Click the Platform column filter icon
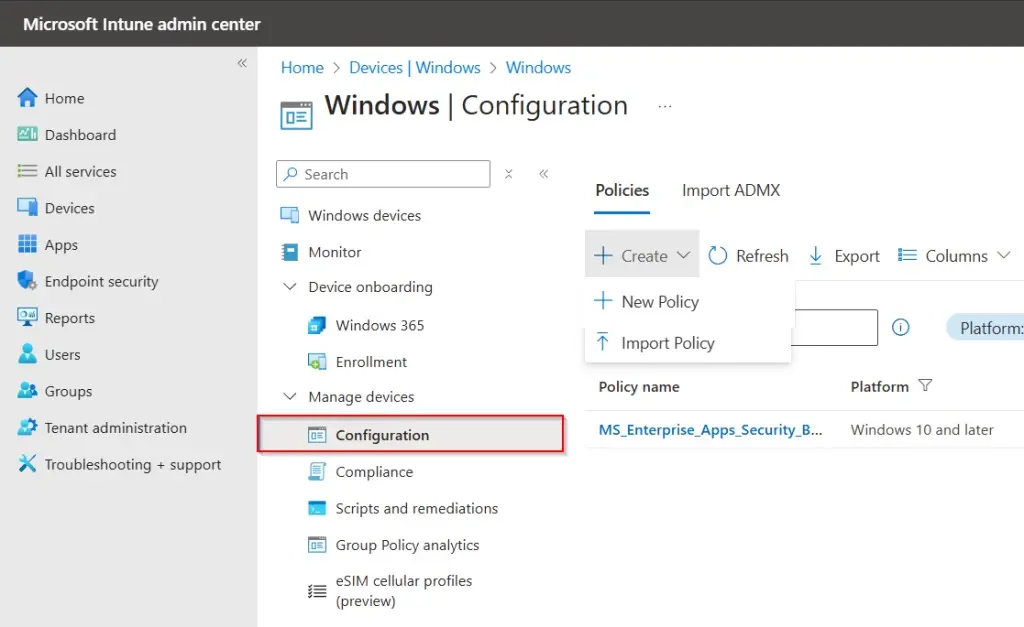 click(925, 386)
